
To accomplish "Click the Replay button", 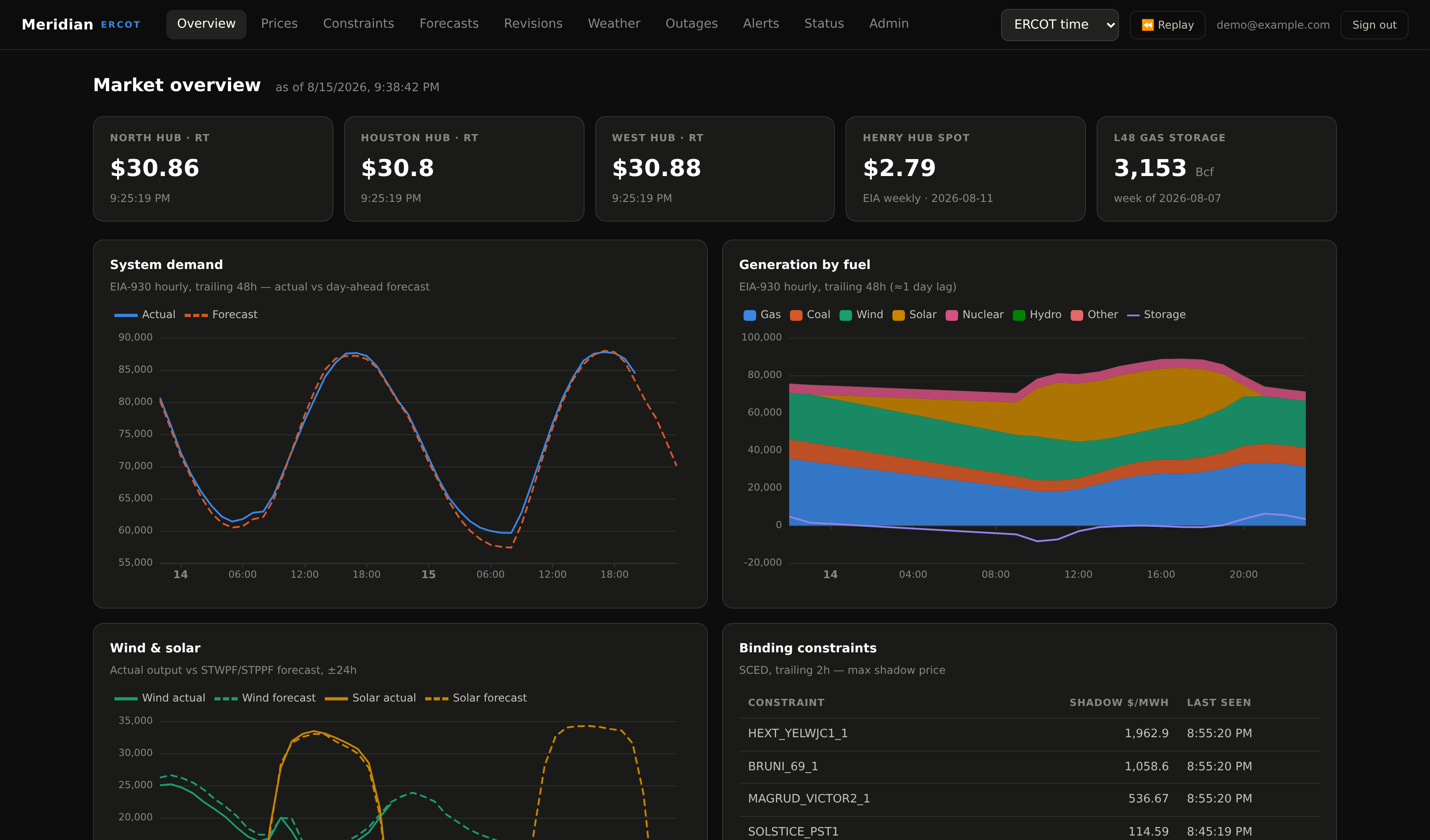I will tap(1167, 25).
